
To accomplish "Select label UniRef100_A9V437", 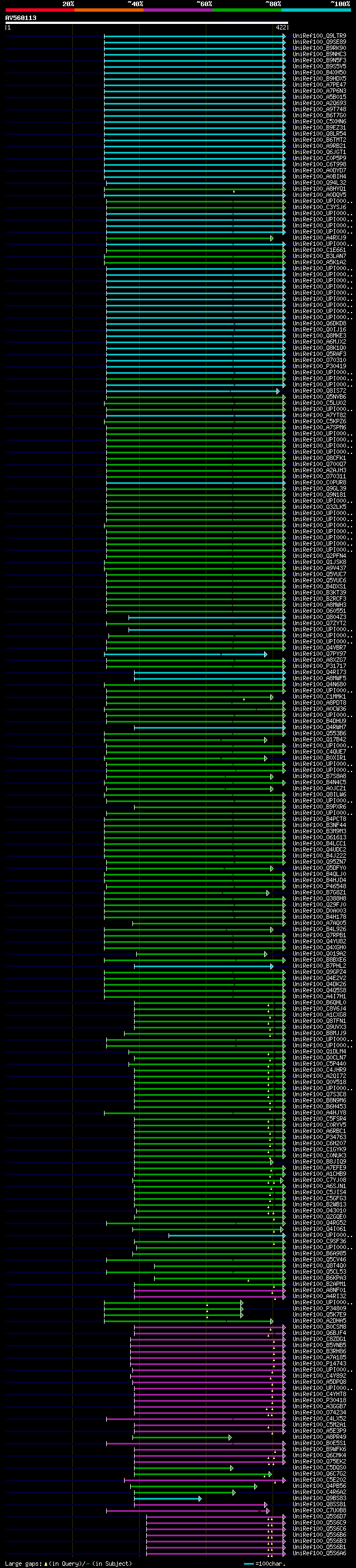I will pos(319,568).
